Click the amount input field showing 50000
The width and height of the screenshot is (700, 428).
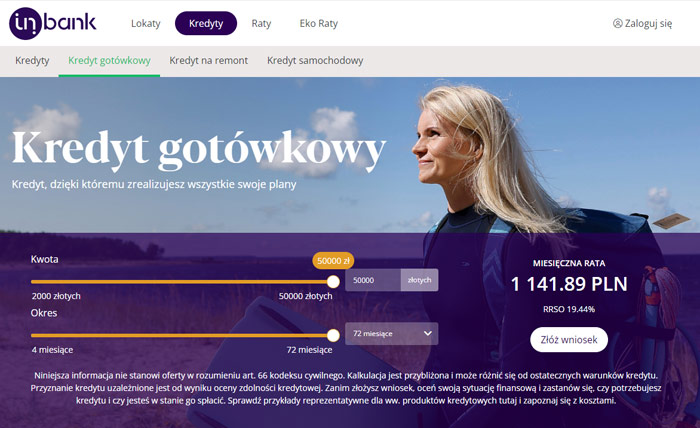[373, 280]
